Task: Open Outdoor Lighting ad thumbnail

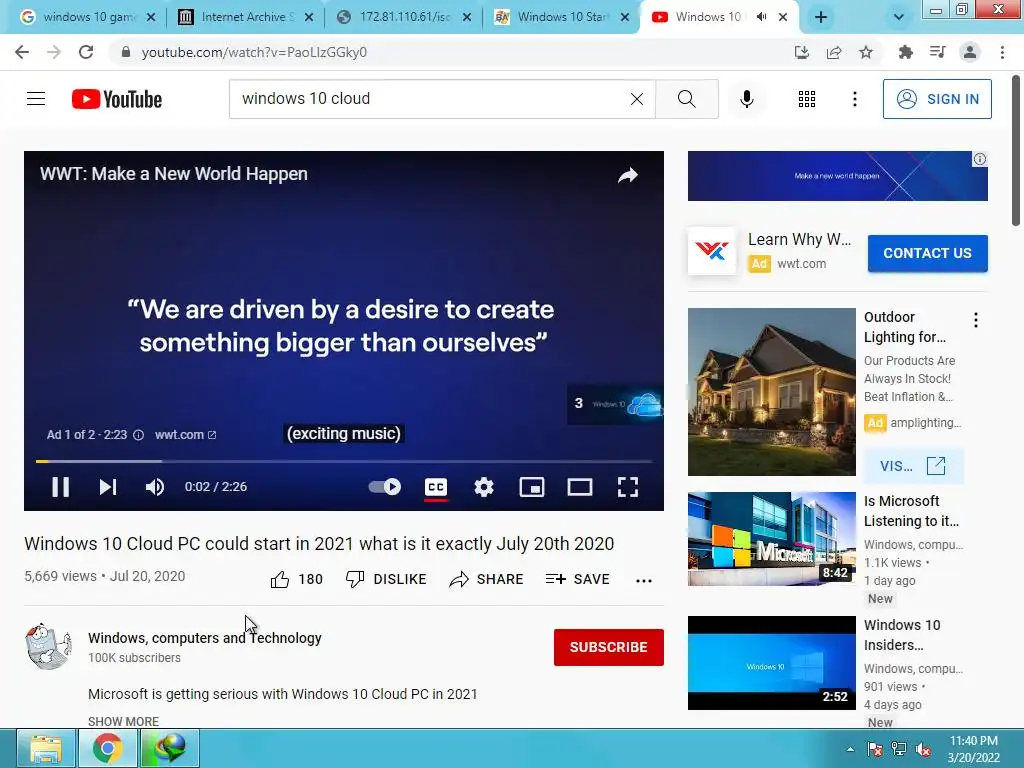Action: tap(771, 392)
